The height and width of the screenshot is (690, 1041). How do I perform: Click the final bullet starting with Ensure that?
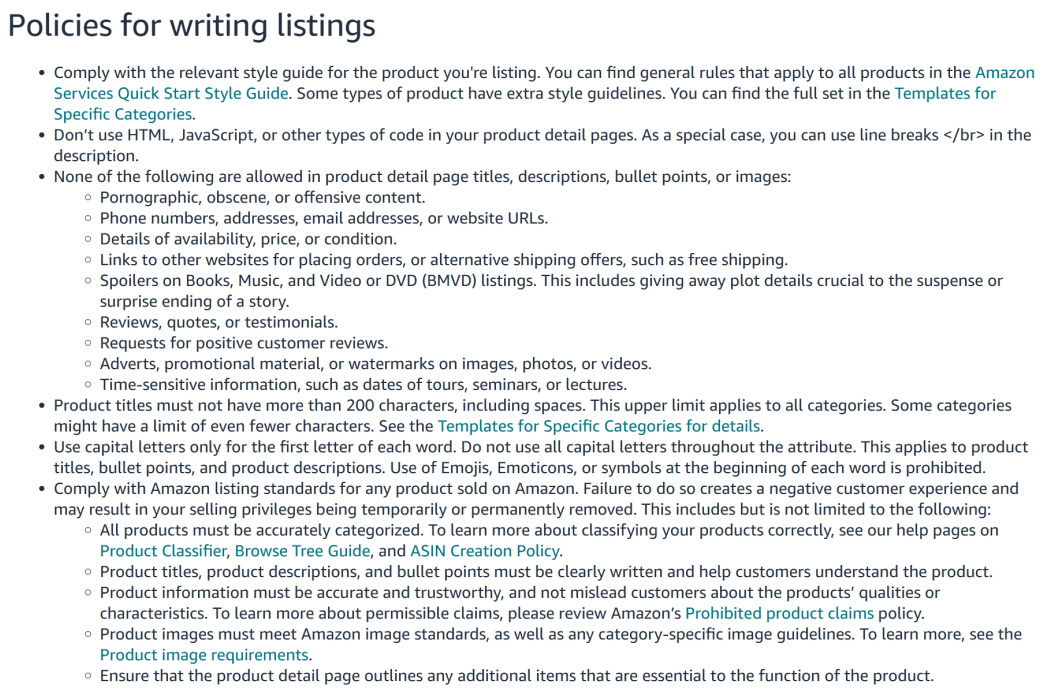tap(516, 676)
